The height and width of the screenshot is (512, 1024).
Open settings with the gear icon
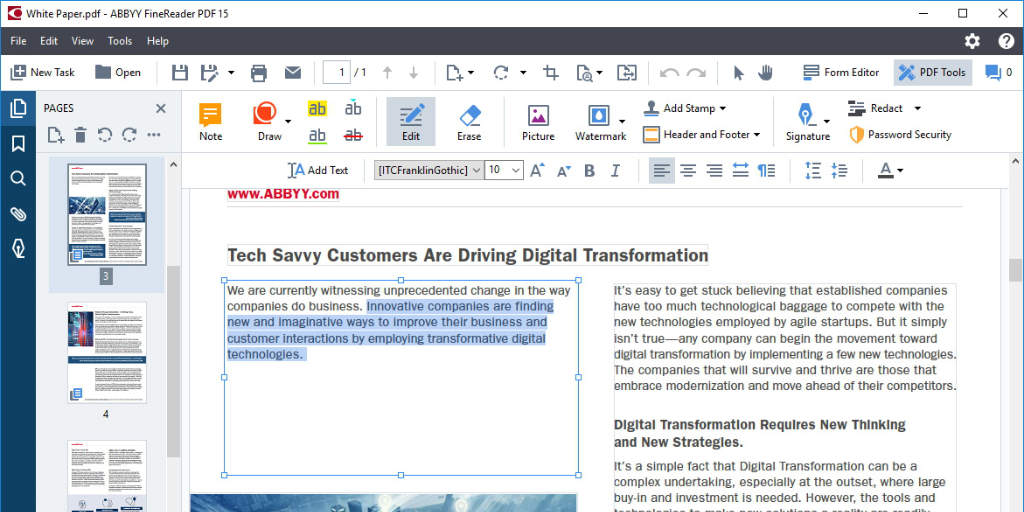coord(972,41)
